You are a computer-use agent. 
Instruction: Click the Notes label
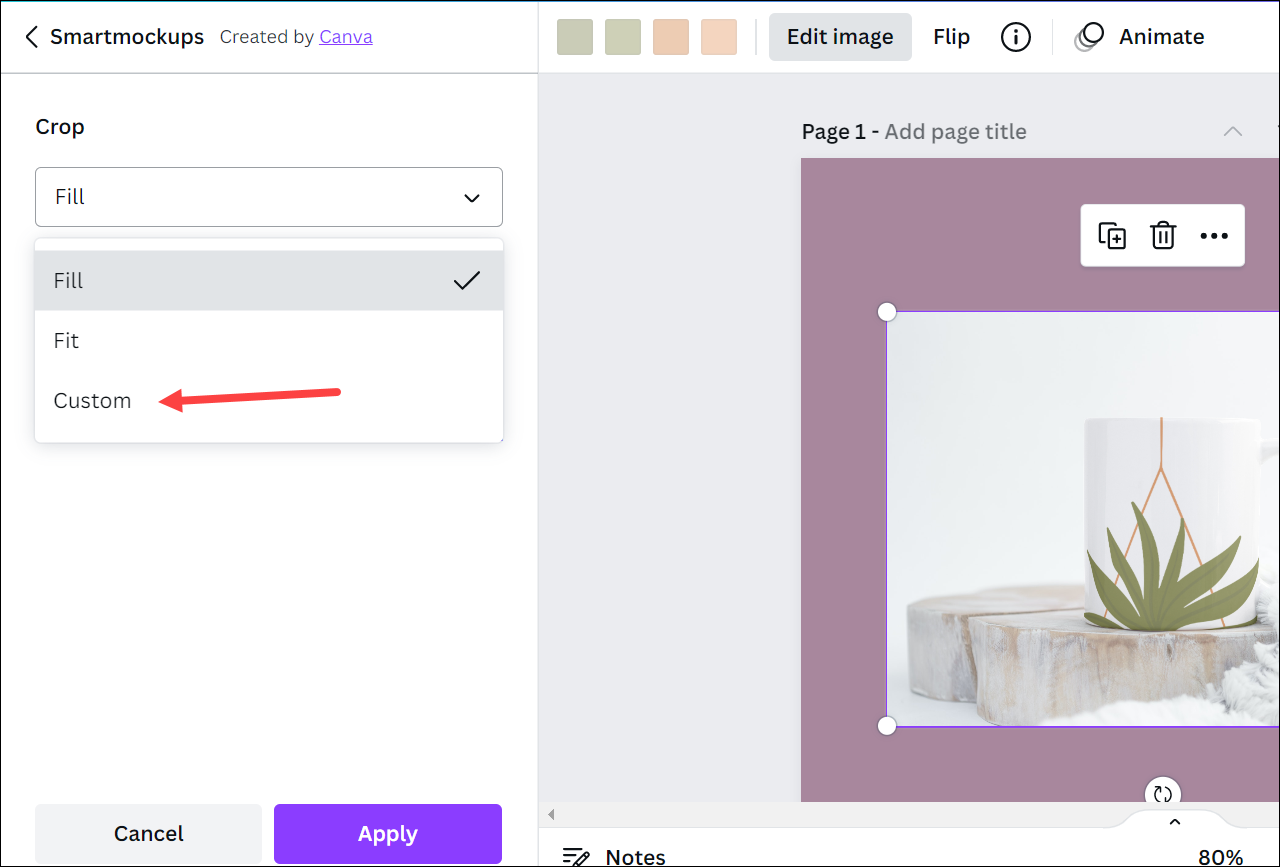coord(636,857)
